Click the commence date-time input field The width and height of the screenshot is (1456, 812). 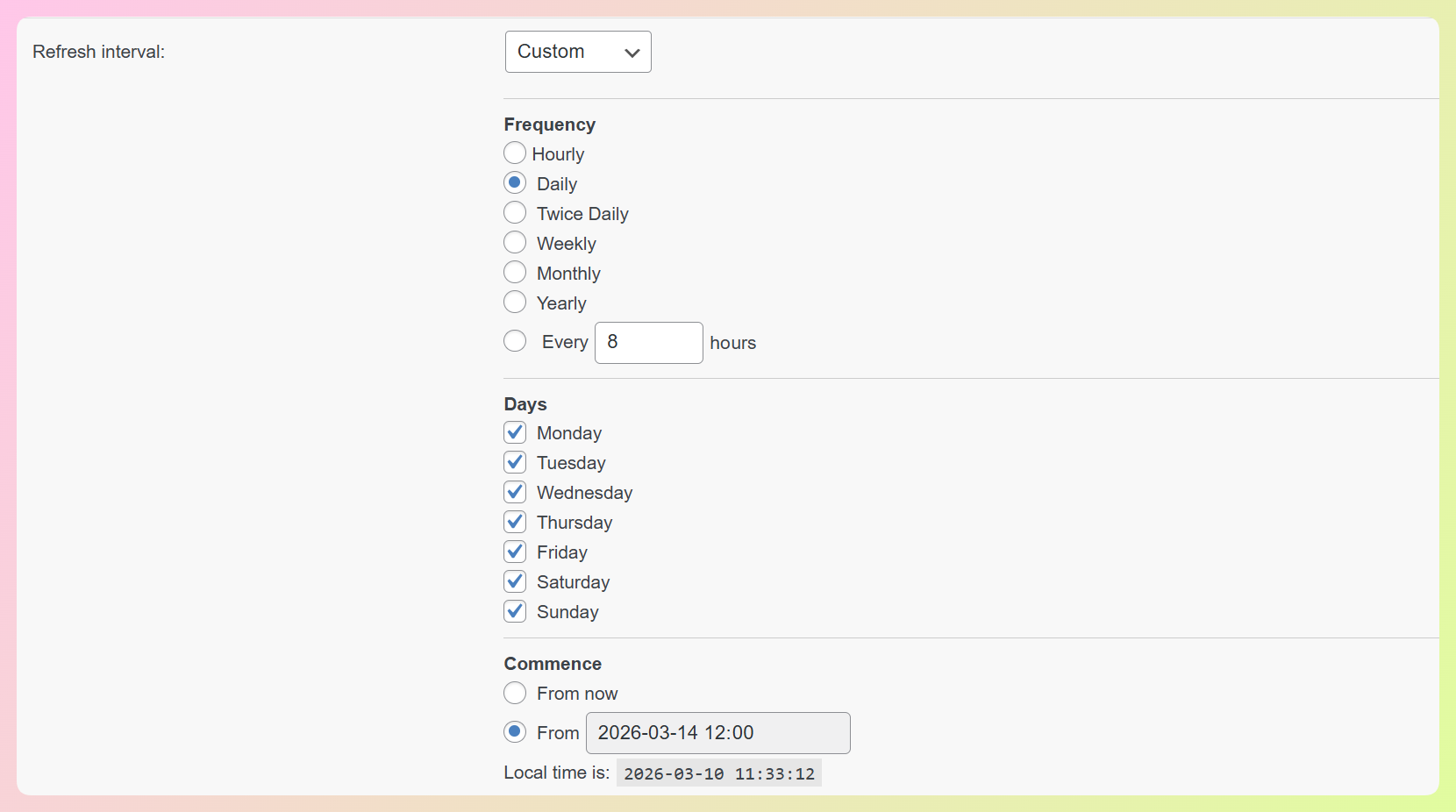[x=717, y=733]
